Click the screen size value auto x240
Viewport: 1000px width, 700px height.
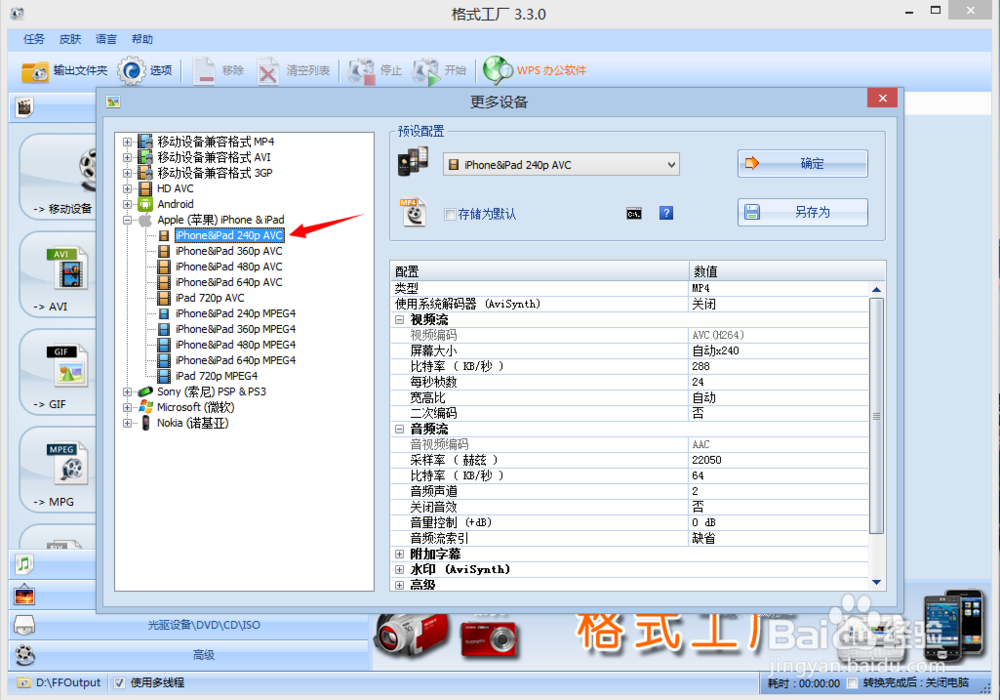(779, 351)
